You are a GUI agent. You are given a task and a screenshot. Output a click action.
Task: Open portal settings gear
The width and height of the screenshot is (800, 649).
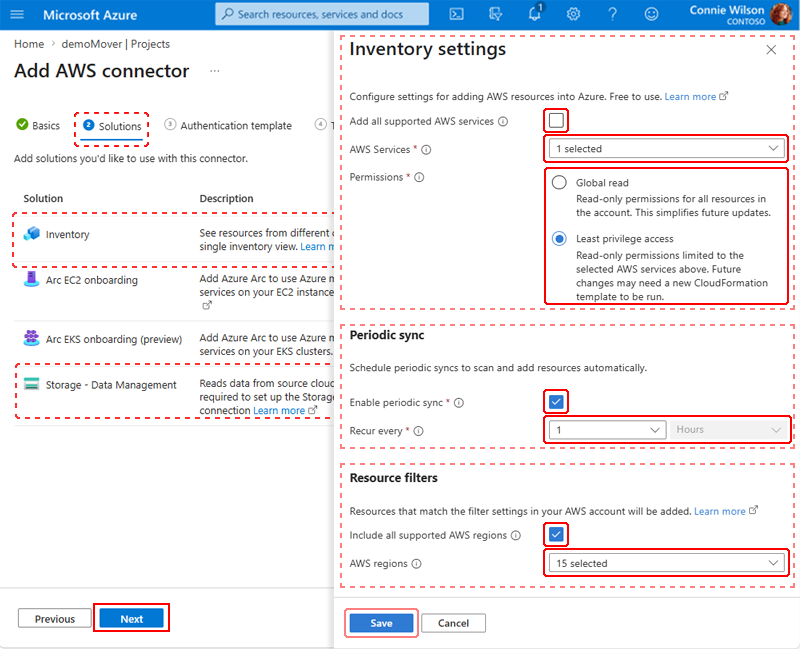573,14
